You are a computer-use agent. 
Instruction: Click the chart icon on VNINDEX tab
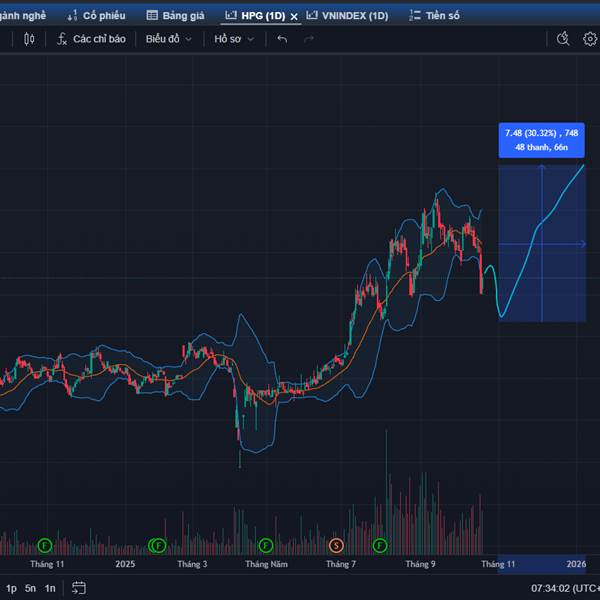(312, 15)
